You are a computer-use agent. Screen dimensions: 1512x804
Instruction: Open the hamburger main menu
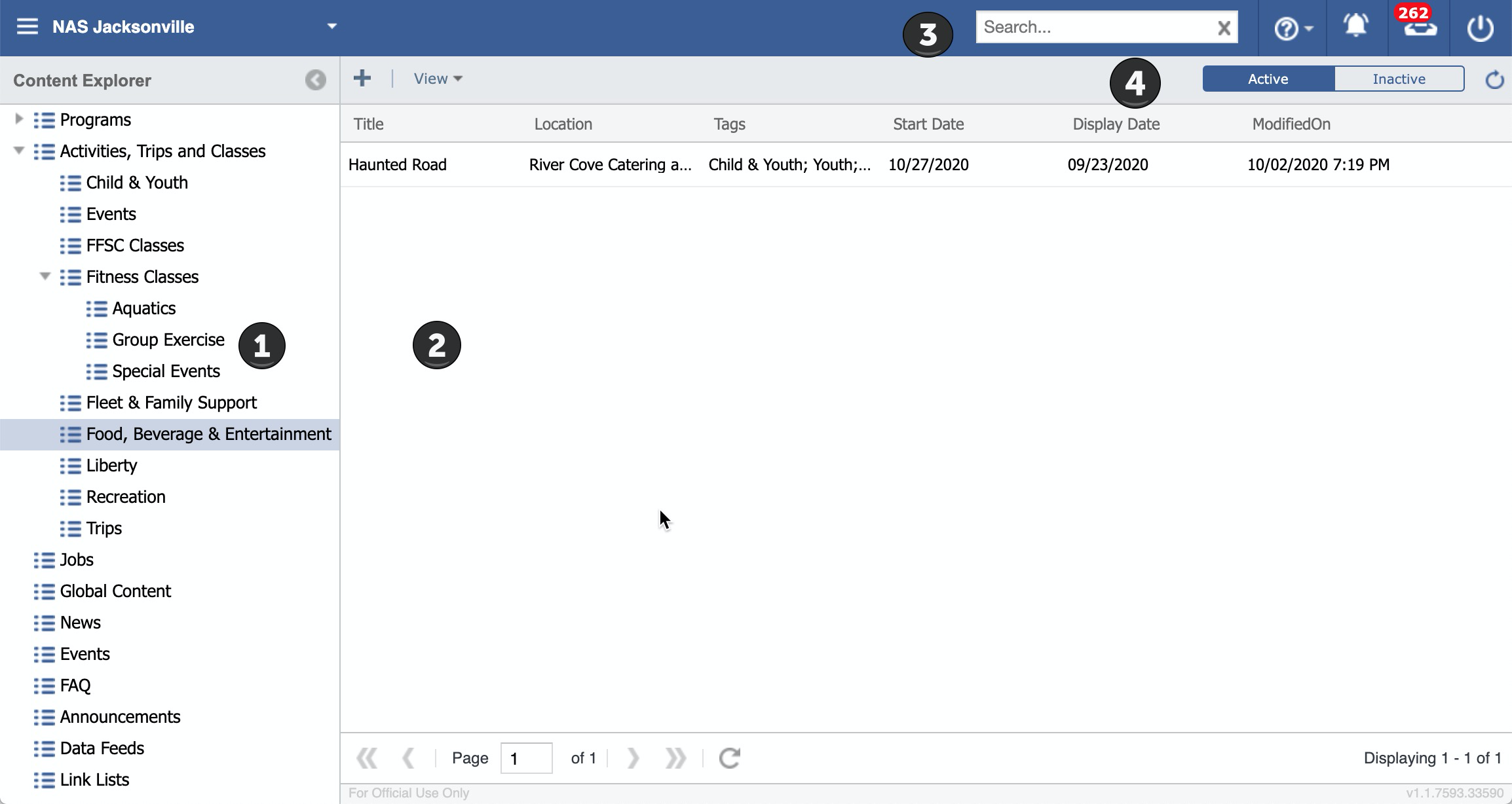(x=27, y=27)
